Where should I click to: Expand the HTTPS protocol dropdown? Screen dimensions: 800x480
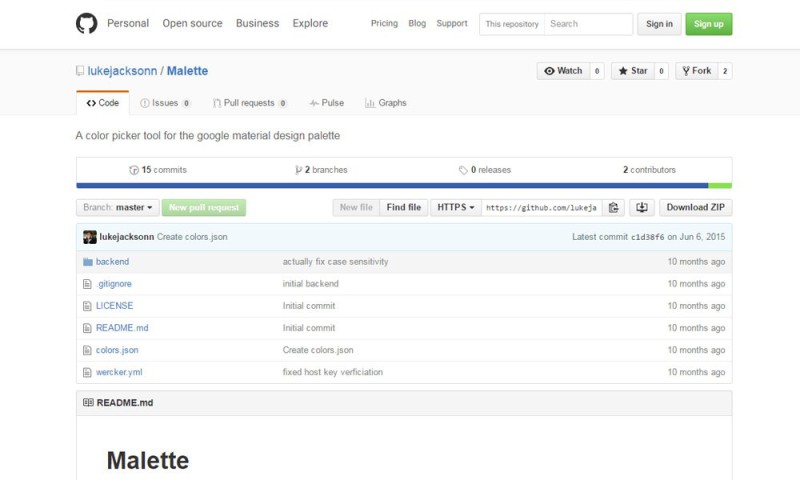coord(456,208)
